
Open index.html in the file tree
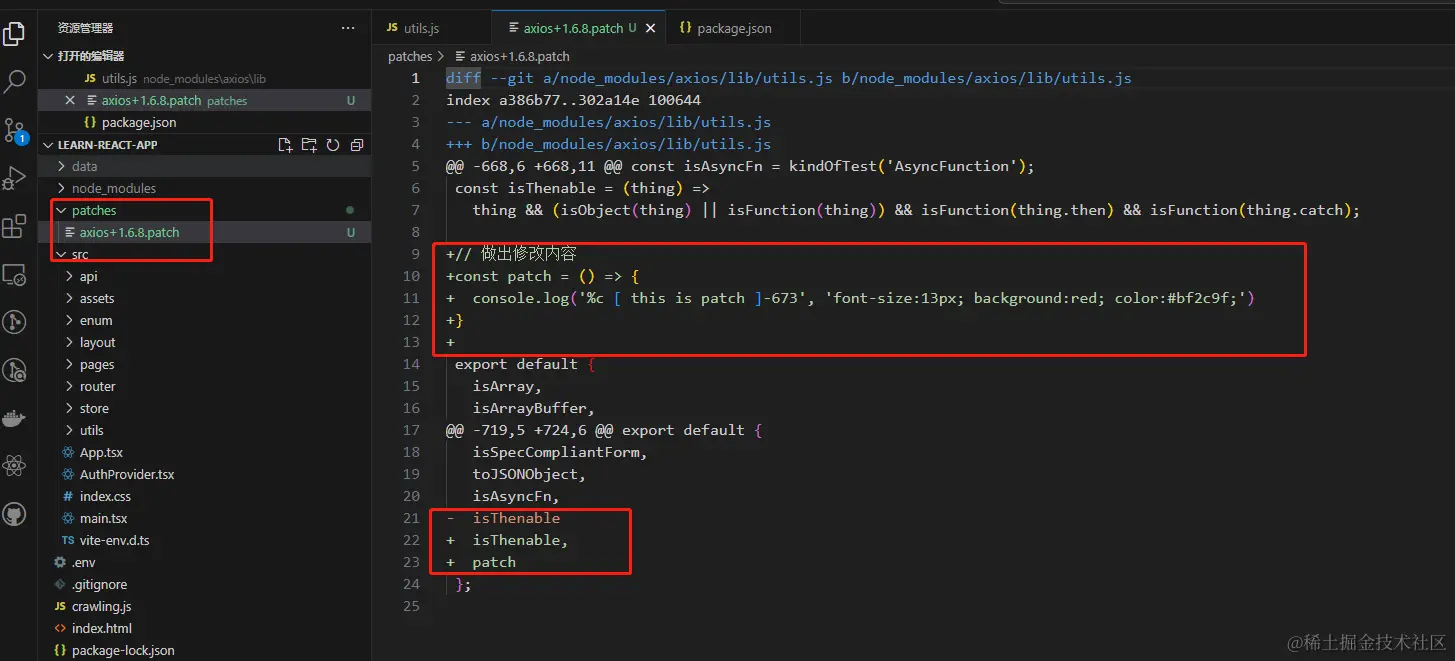point(204,628)
